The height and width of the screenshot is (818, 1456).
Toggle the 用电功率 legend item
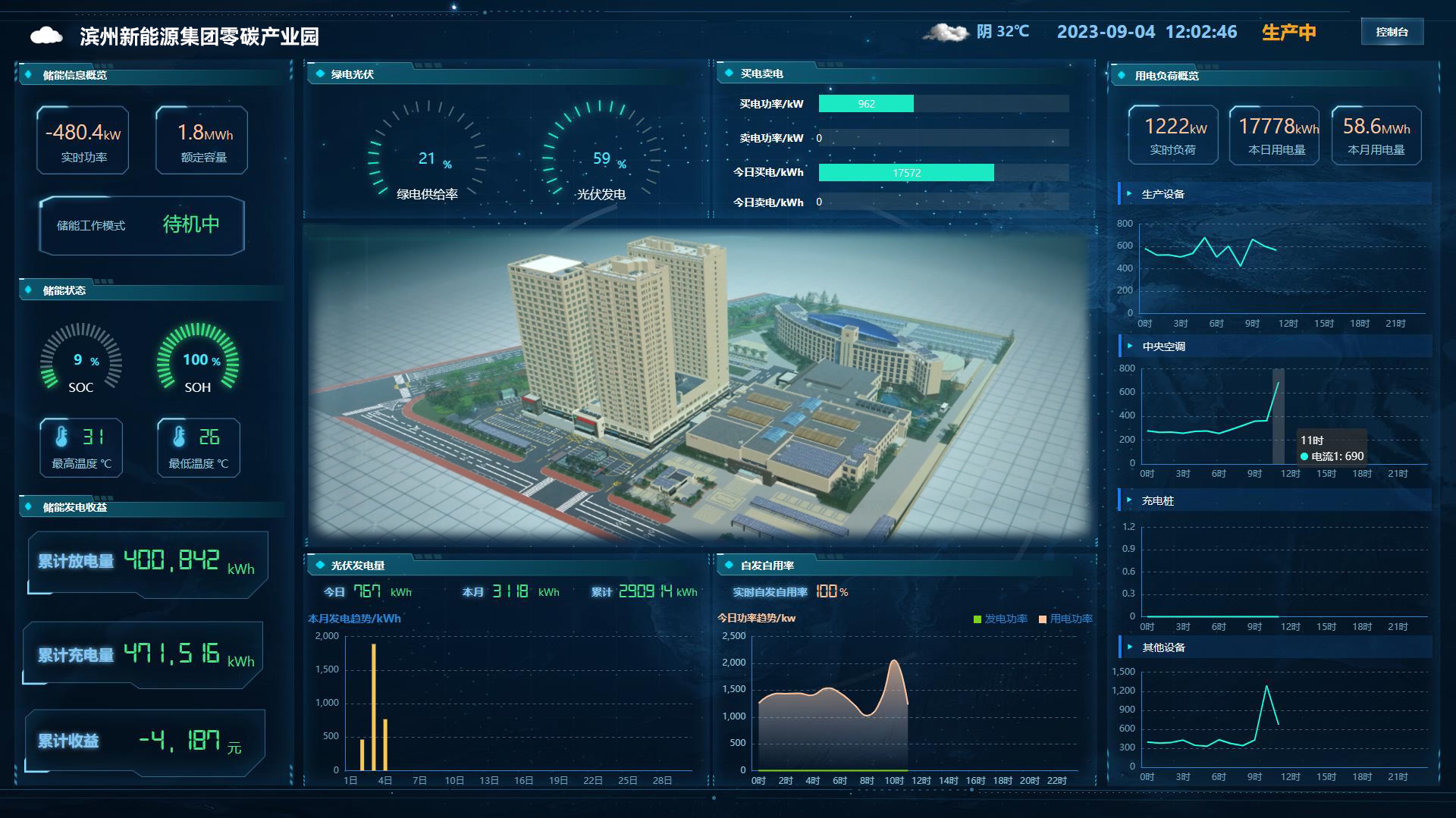tap(1065, 619)
